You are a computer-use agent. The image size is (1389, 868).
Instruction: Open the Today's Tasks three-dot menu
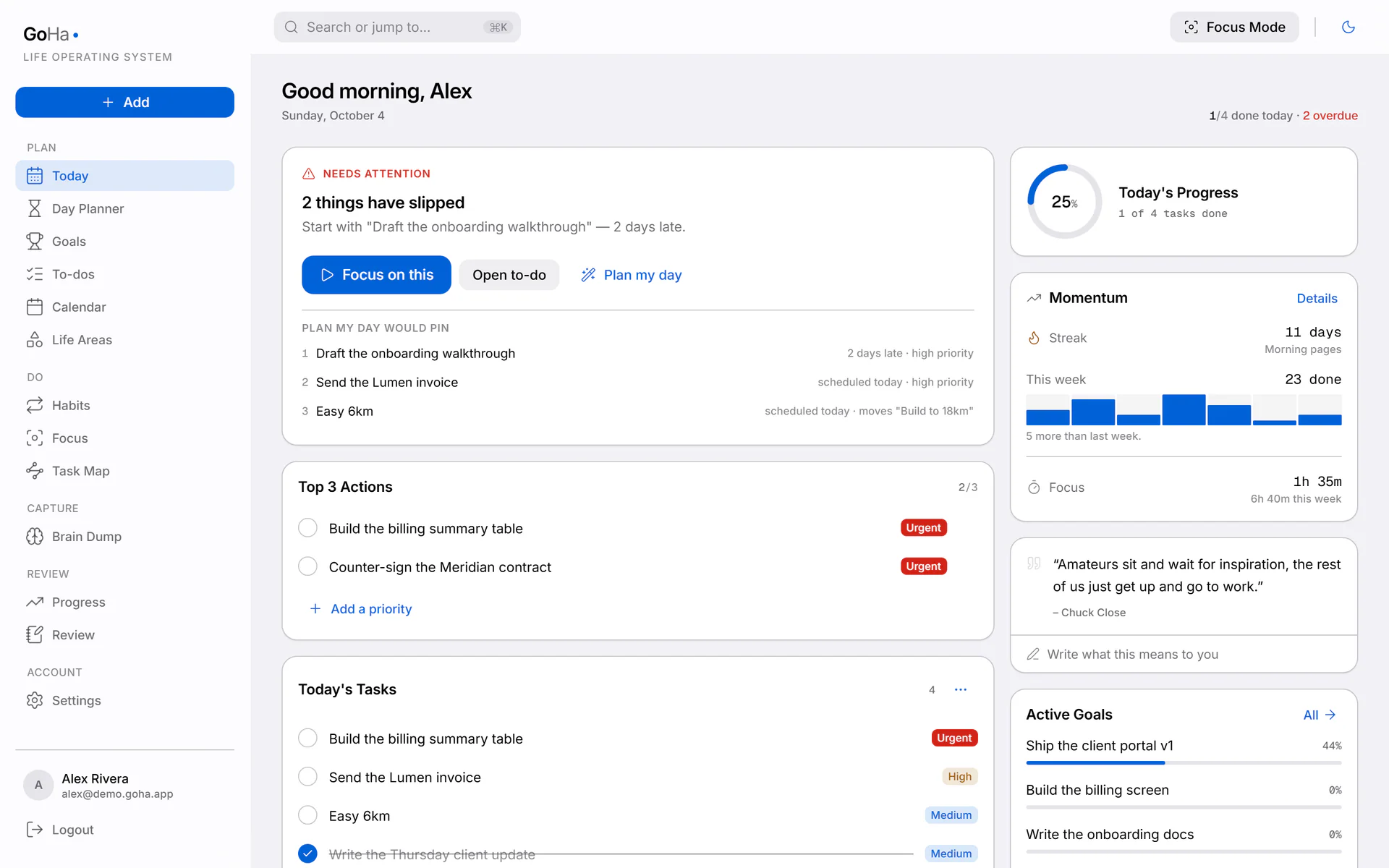[x=960, y=689]
